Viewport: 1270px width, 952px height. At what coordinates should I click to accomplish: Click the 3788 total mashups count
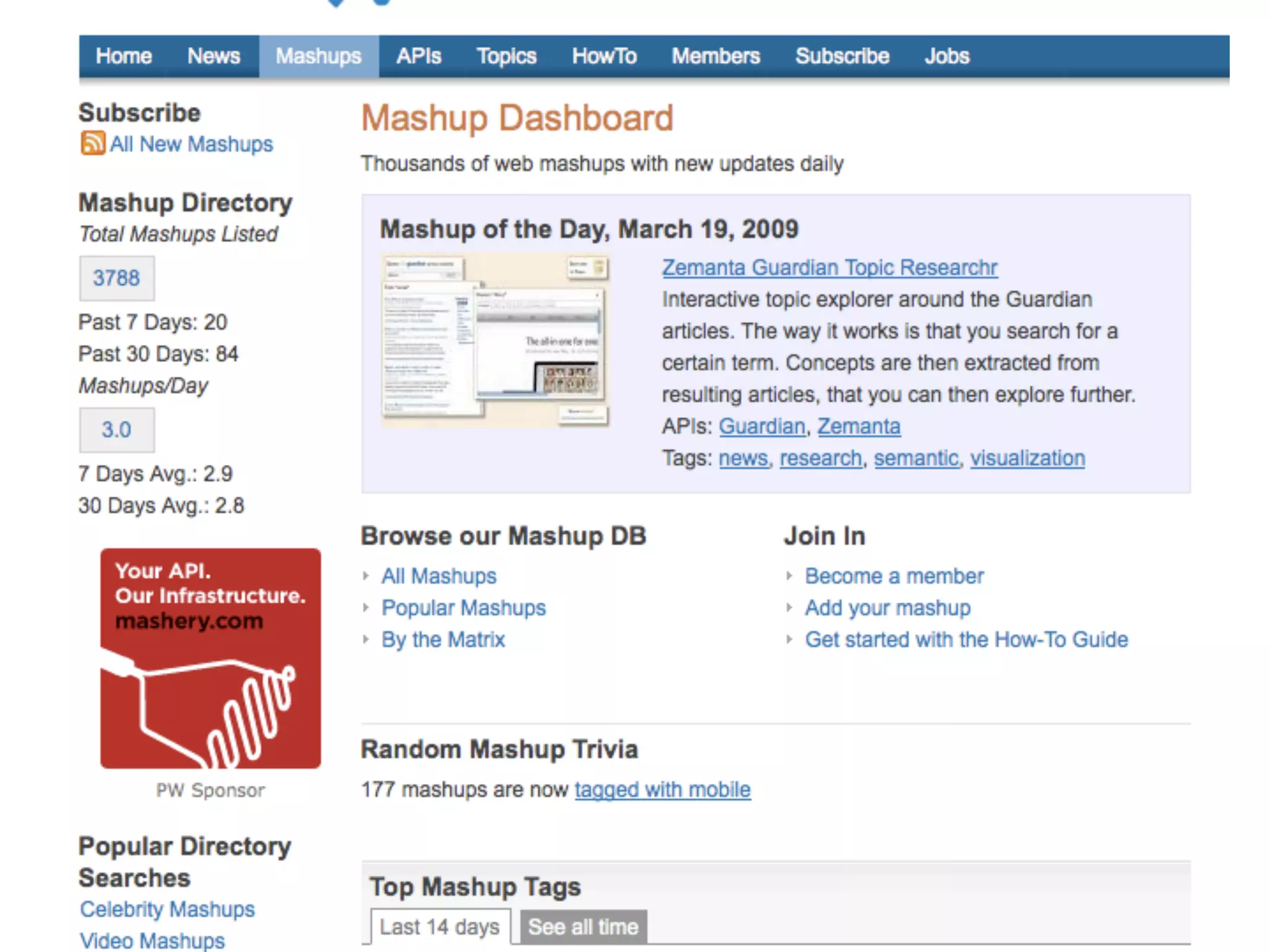(117, 278)
